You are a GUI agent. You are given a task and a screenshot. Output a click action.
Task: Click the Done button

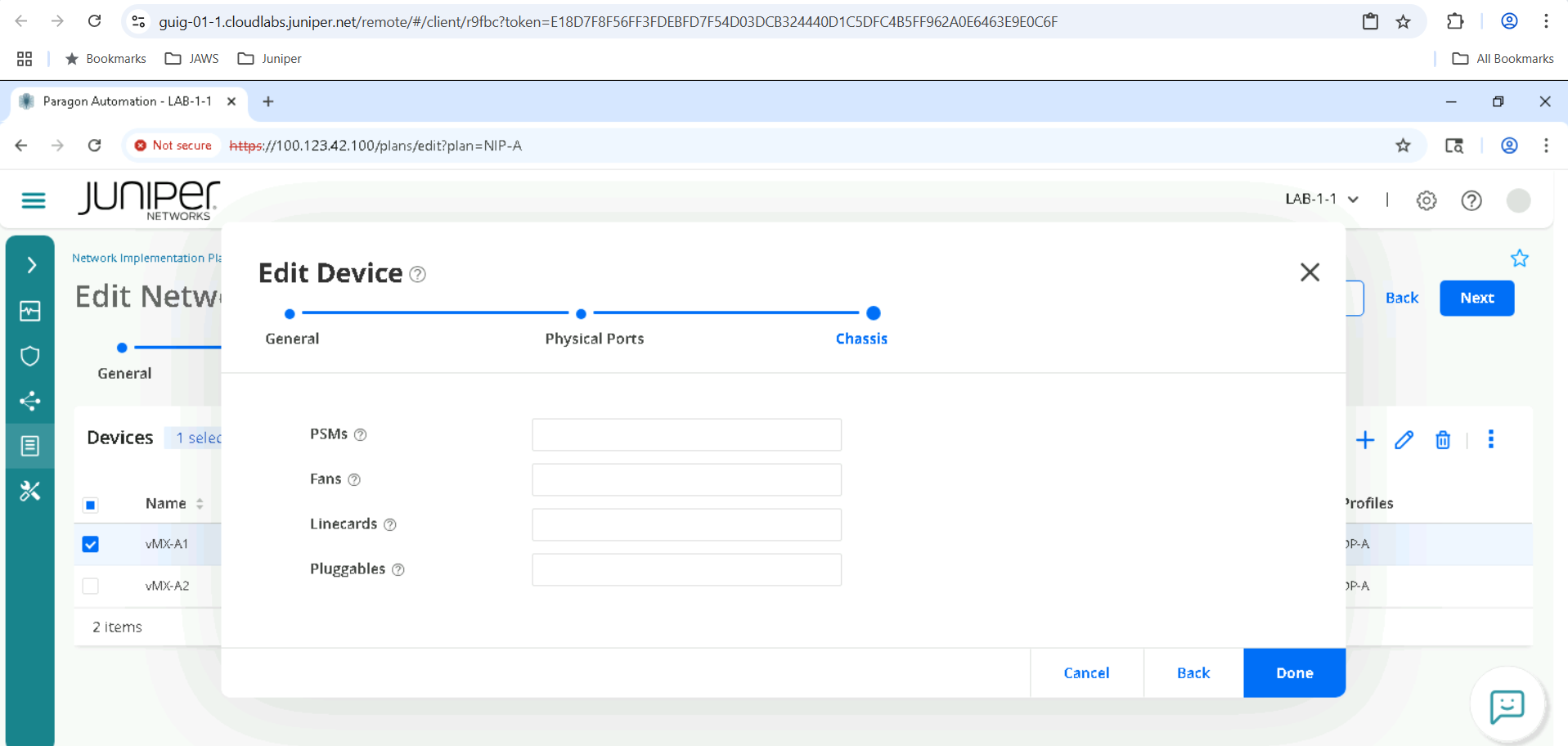[1294, 672]
